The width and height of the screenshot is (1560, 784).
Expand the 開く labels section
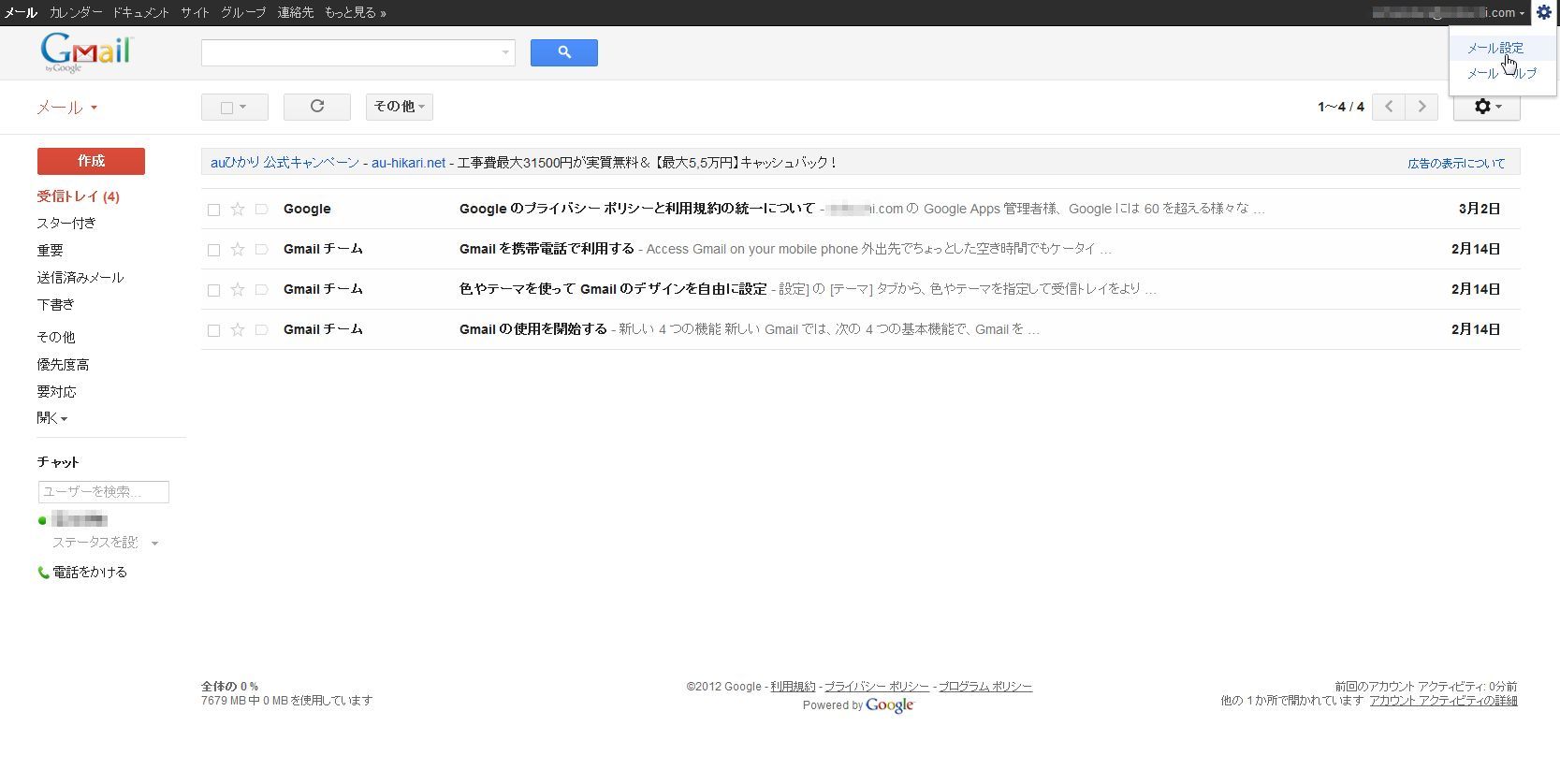pos(51,418)
